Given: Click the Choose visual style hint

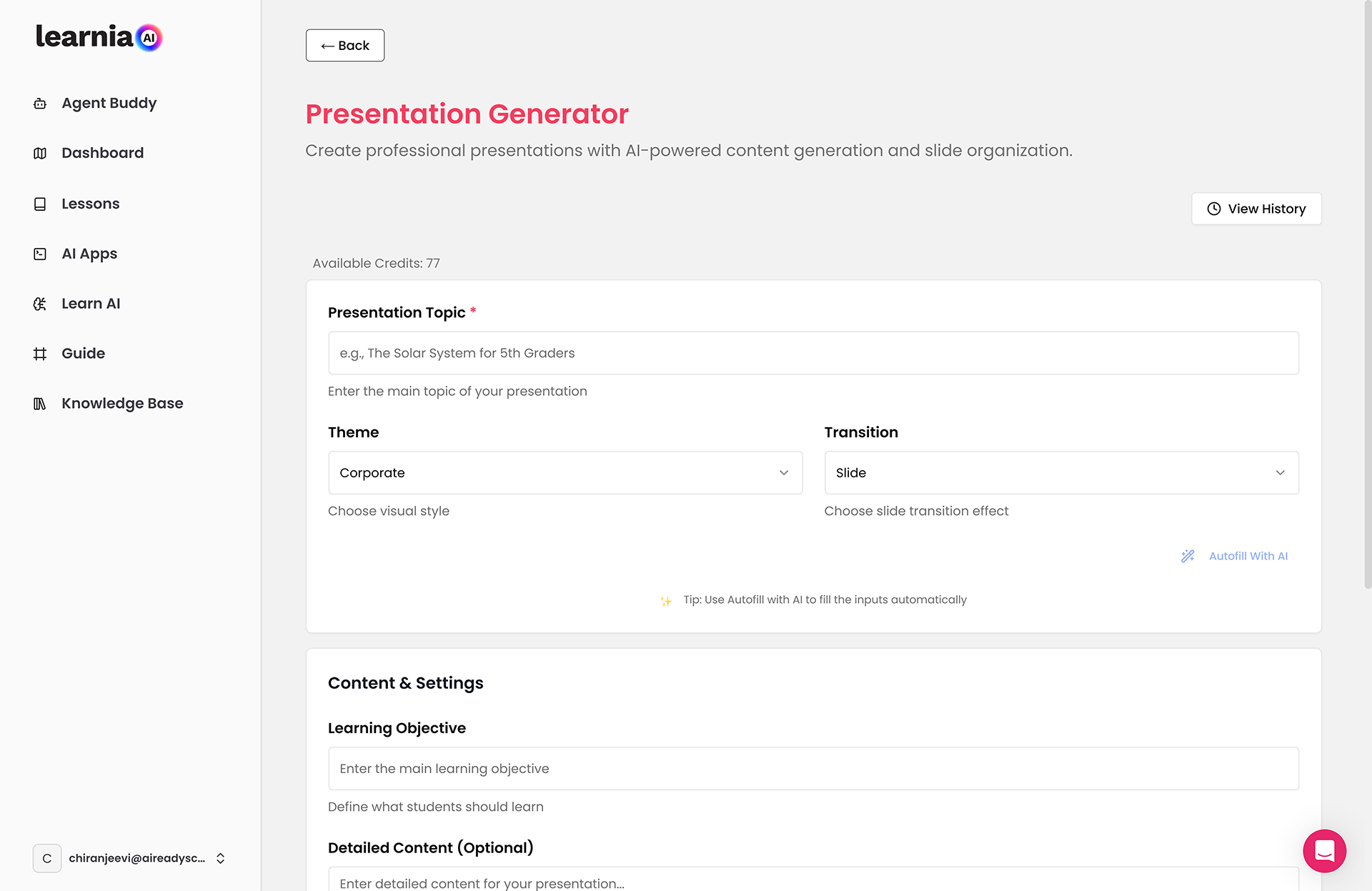Looking at the screenshot, I should click(x=388, y=511).
